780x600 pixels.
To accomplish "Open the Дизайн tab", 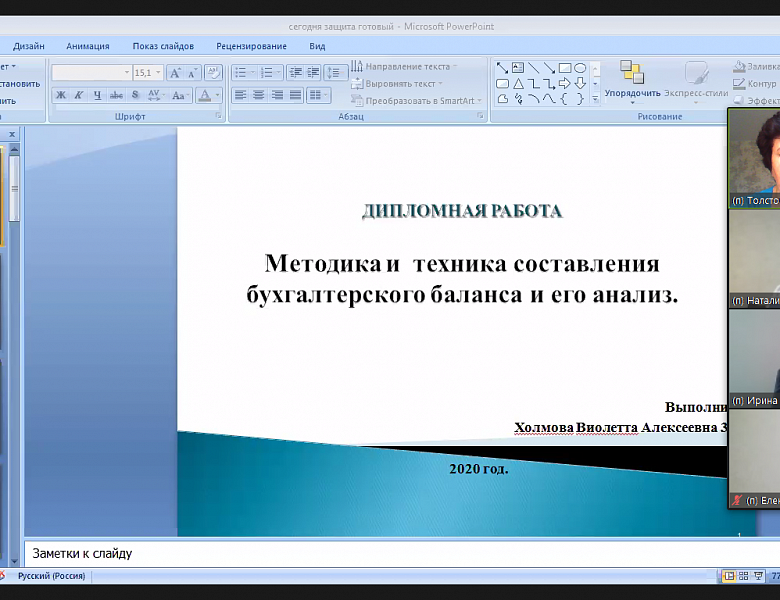I will click(x=28, y=46).
